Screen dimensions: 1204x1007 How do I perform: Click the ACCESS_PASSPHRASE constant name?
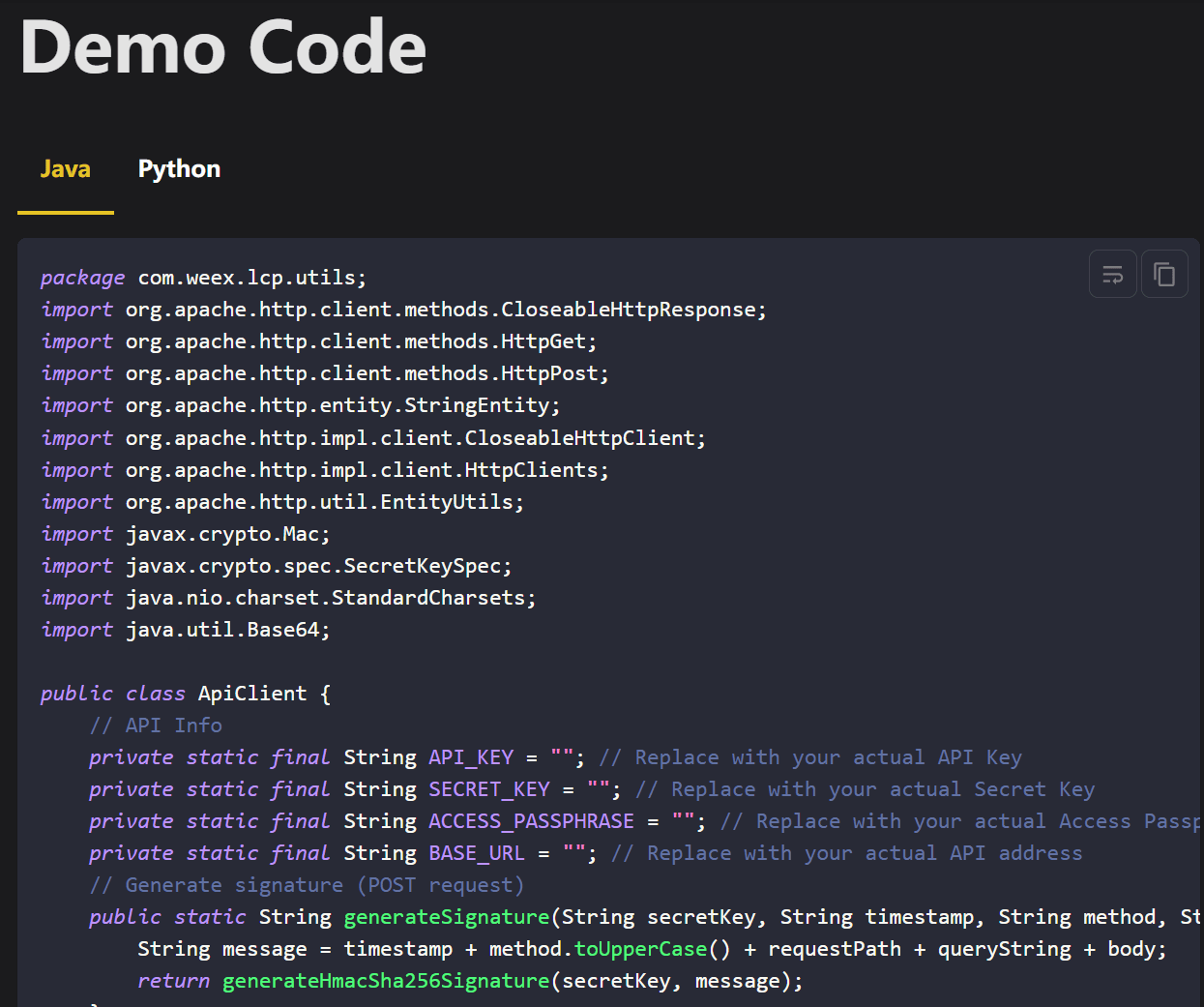pyautogui.click(x=531, y=821)
